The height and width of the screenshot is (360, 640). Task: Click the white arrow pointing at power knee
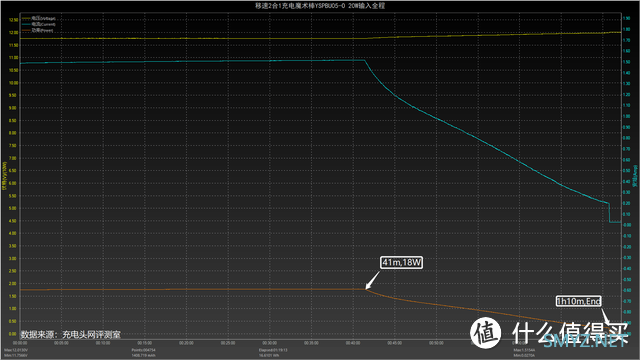(x=372, y=280)
